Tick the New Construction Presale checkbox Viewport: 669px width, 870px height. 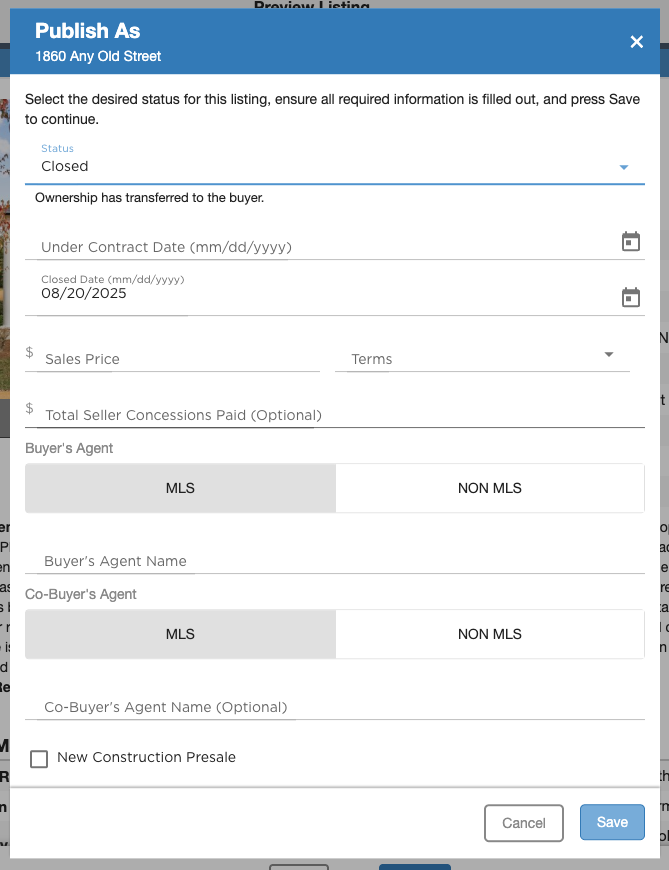coord(39,759)
